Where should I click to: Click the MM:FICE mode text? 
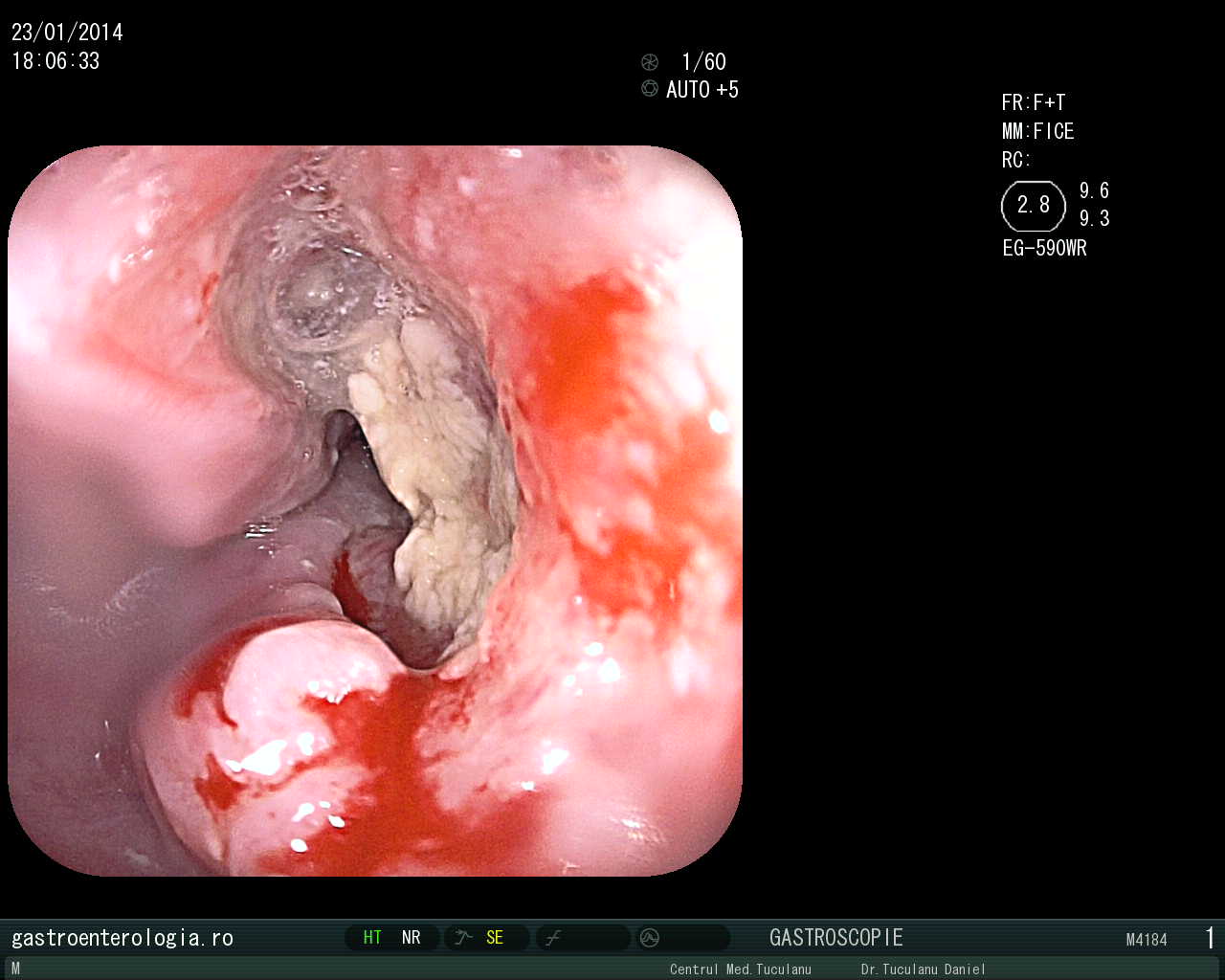coord(1038,132)
